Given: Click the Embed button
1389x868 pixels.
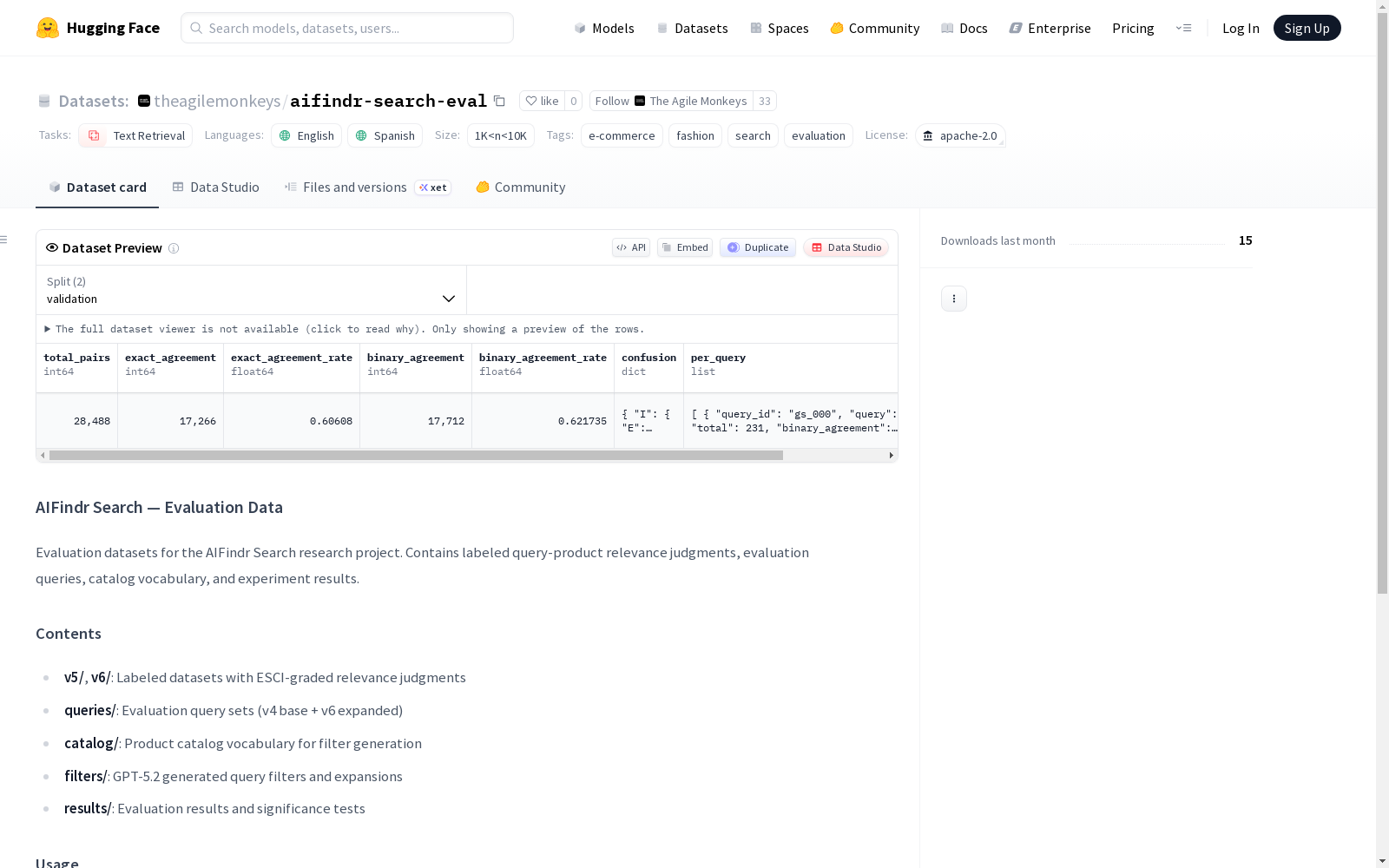Looking at the screenshot, I should (x=685, y=247).
